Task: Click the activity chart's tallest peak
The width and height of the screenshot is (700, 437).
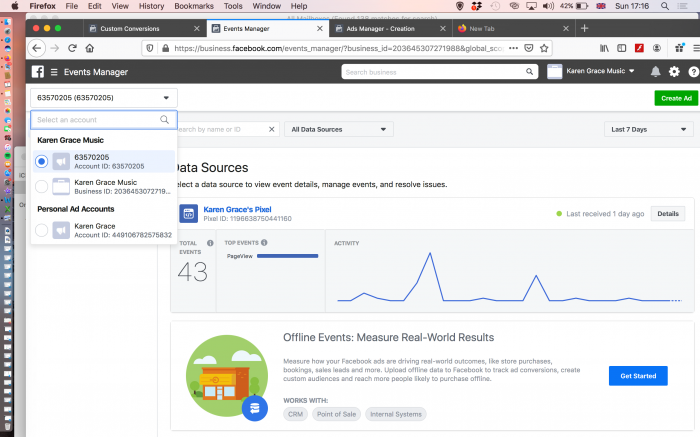Action: [430, 254]
